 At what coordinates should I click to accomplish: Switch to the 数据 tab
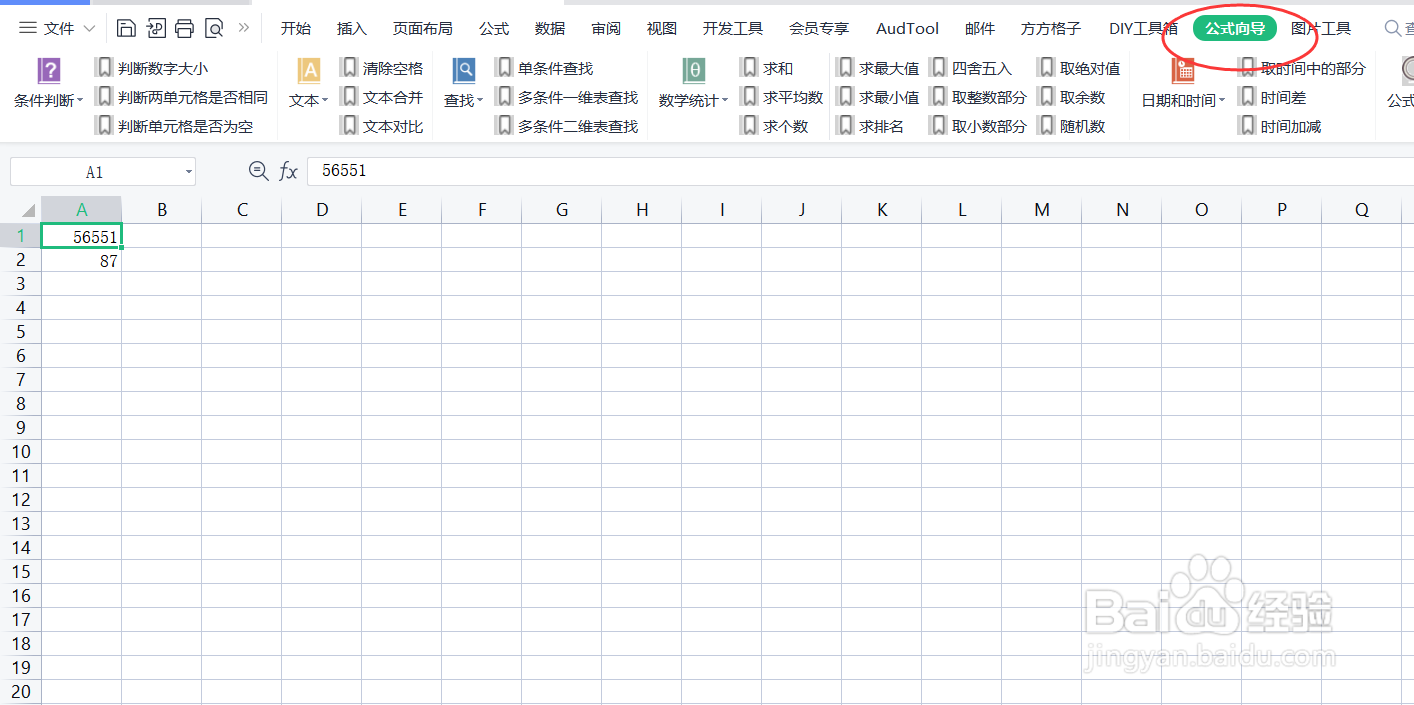pyautogui.click(x=550, y=28)
